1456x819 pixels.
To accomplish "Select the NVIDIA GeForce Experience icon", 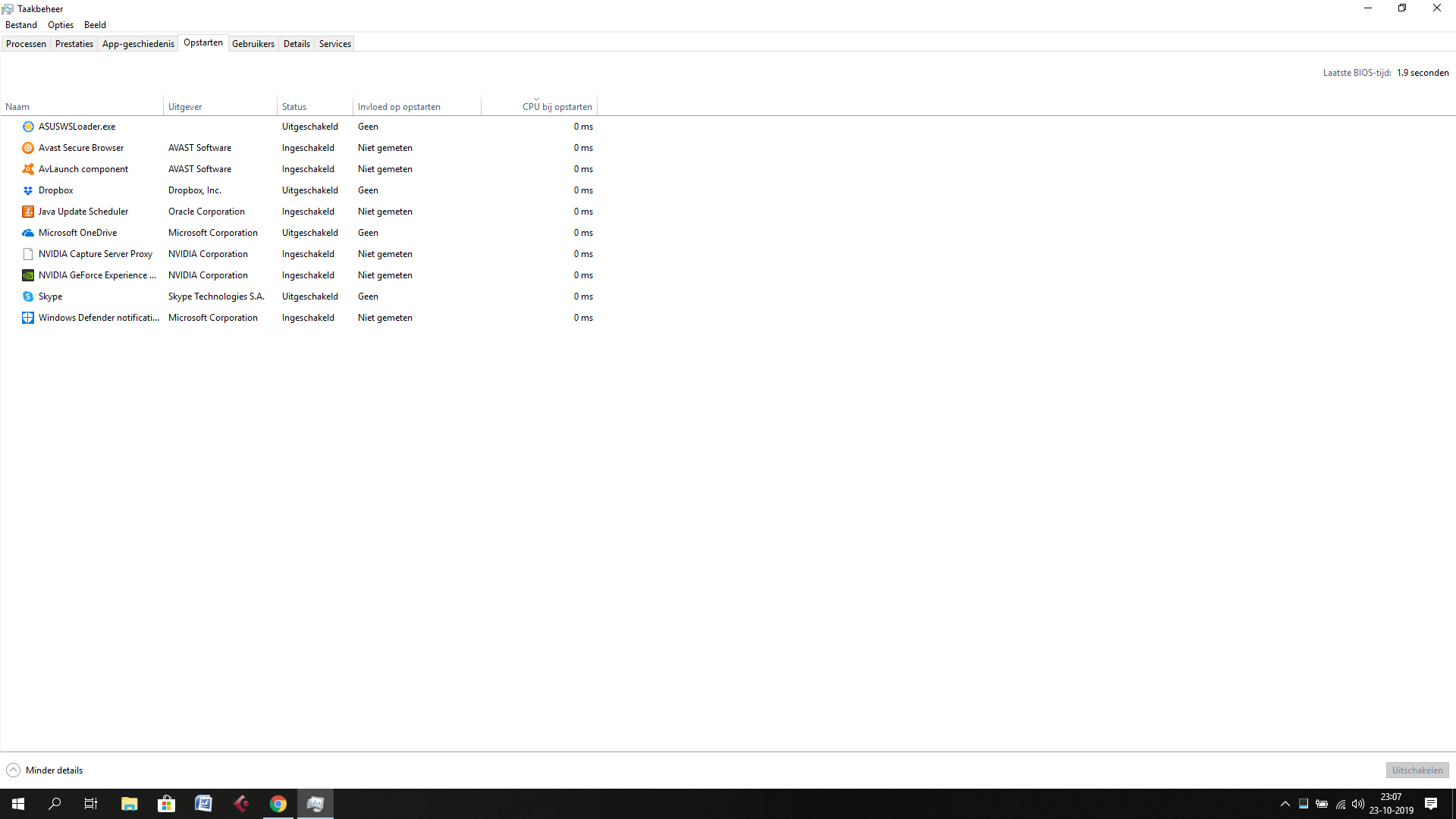I will pyautogui.click(x=28, y=275).
